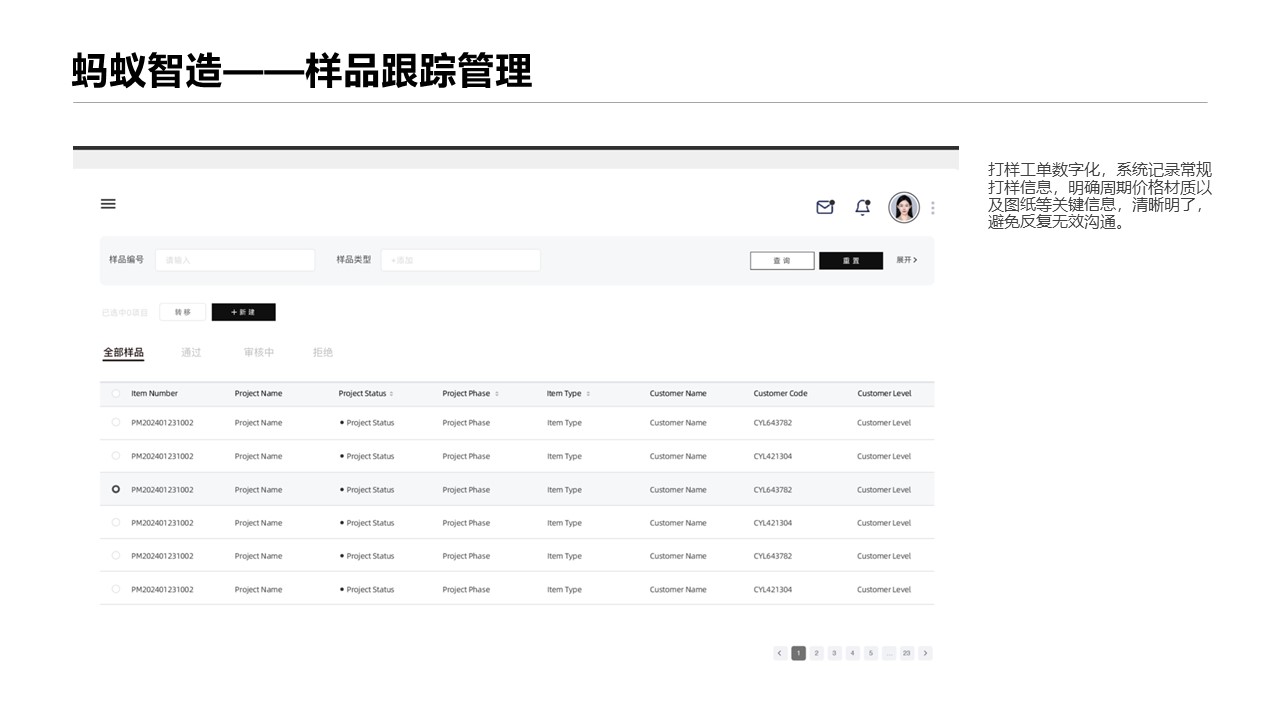Image resolution: width=1280 pixels, height=720 pixels.
Task: Open the hamburger navigation menu
Action: click(108, 204)
